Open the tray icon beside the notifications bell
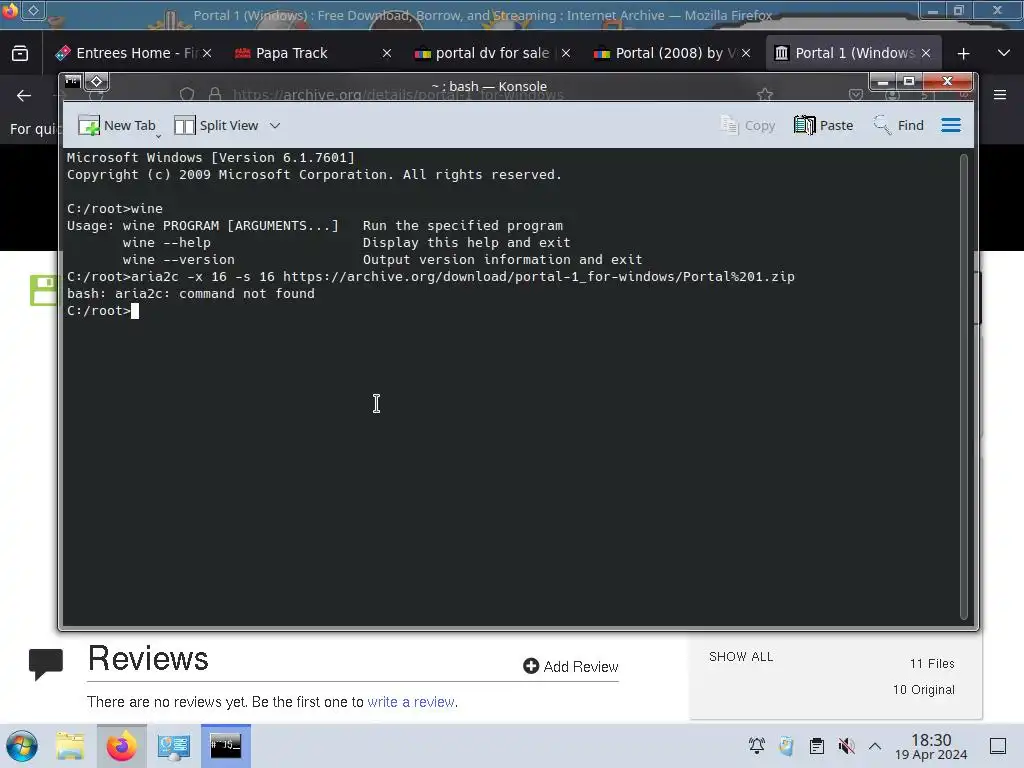Image resolution: width=1024 pixels, height=768 pixels. (x=787, y=746)
